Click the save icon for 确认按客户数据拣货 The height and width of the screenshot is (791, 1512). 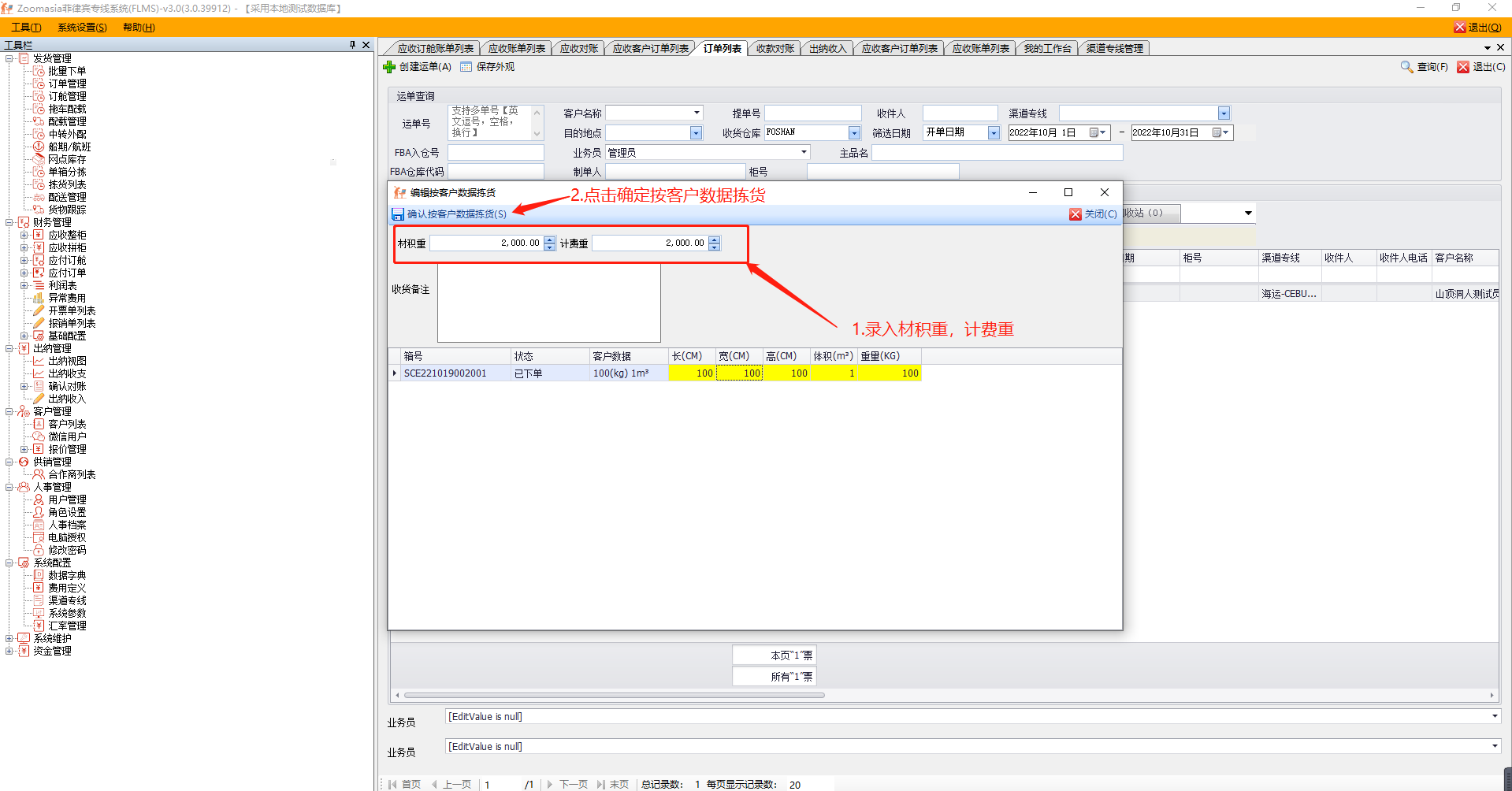(398, 214)
